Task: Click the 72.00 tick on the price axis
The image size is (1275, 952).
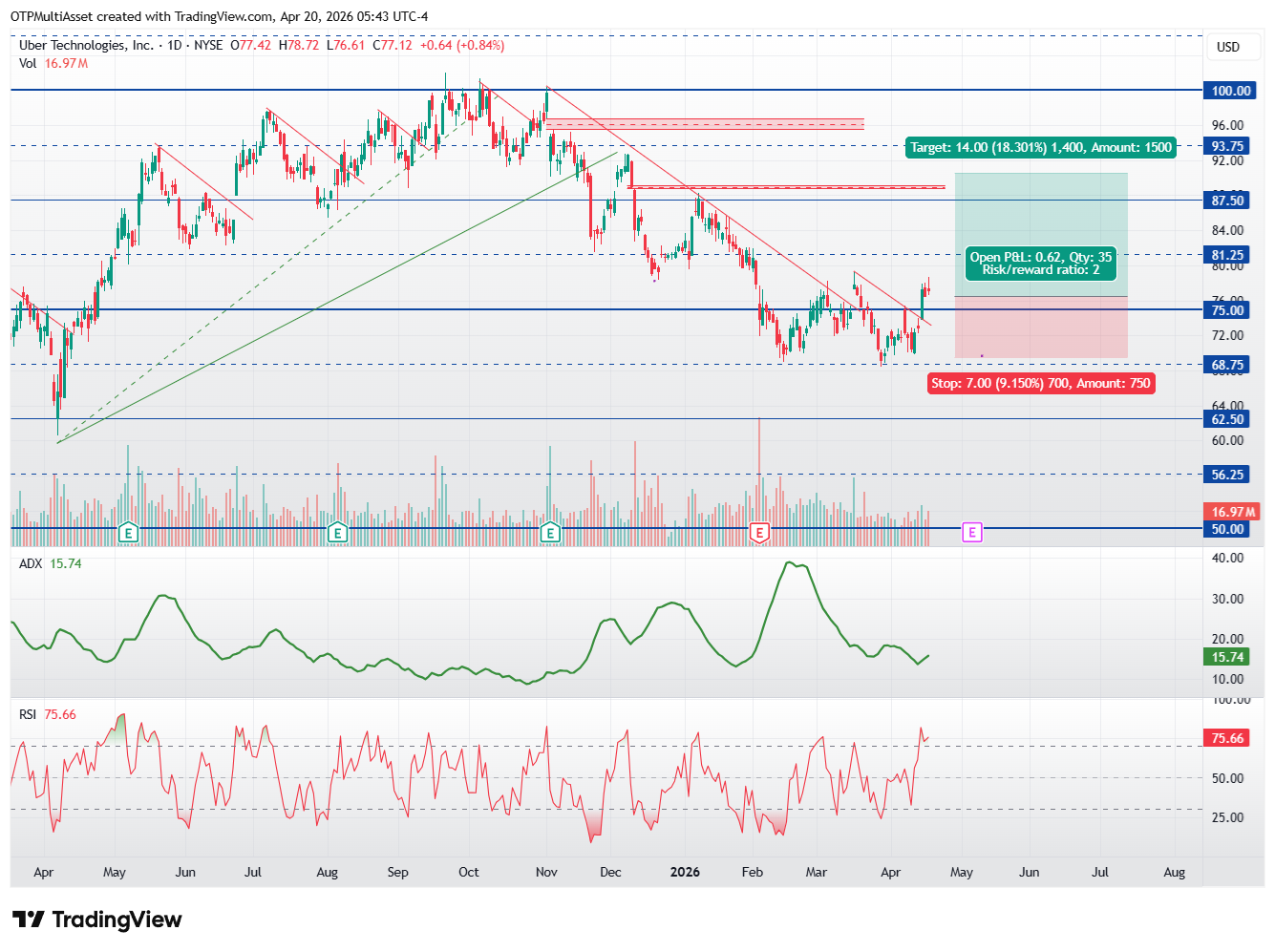Action: 1227,335
